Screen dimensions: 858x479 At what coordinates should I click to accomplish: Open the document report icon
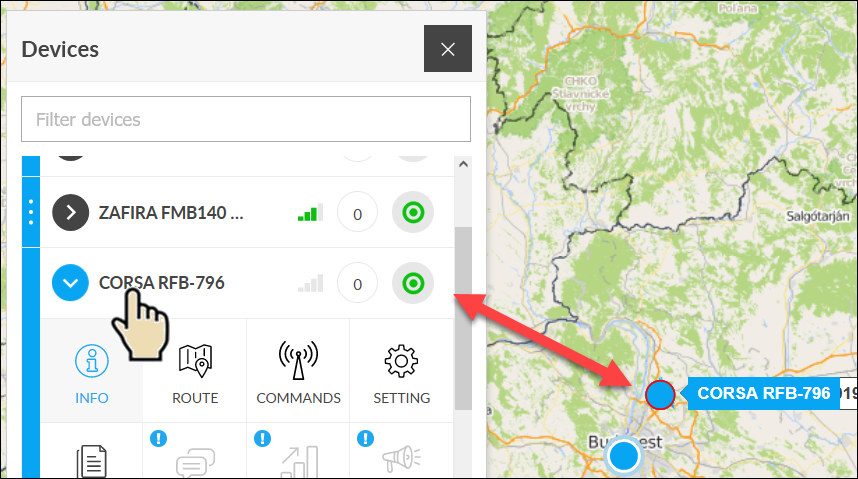(91, 461)
